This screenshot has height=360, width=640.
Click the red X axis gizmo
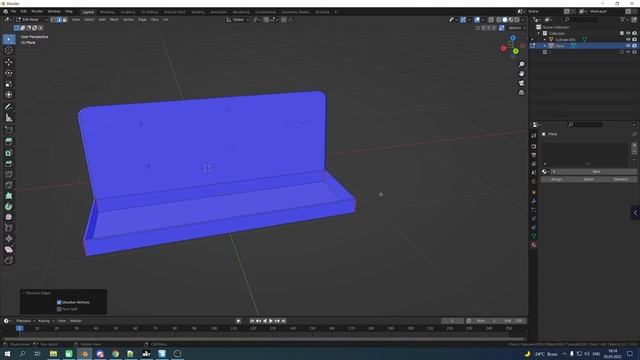503,48
